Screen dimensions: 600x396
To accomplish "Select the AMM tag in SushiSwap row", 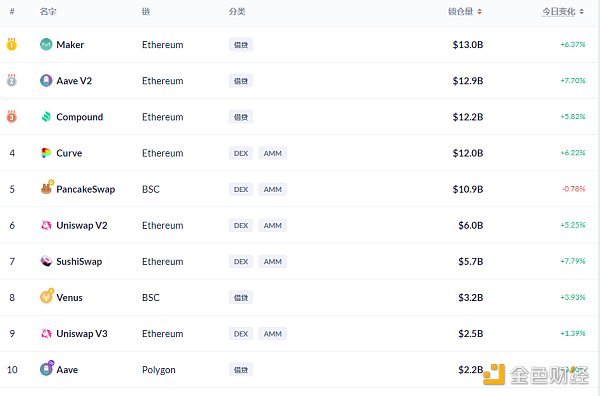I will click(272, 261).
